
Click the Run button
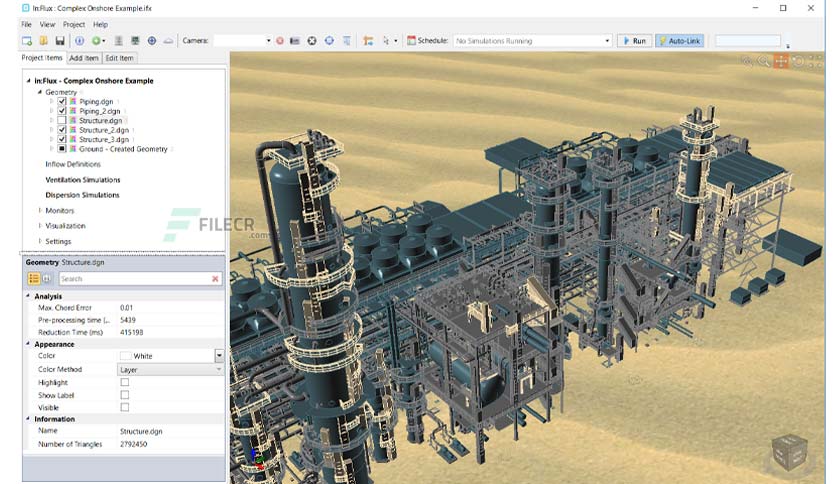634,41
